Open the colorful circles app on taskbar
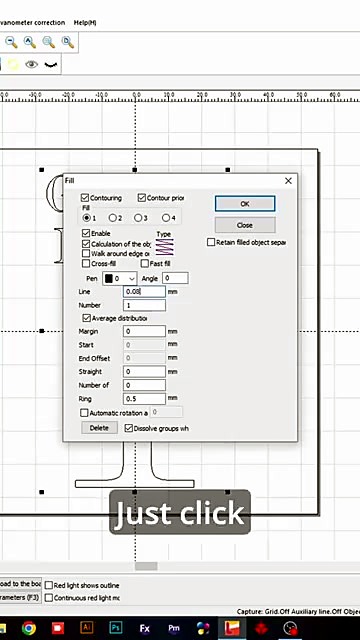 pyautogui.click(x=203, y=628)
